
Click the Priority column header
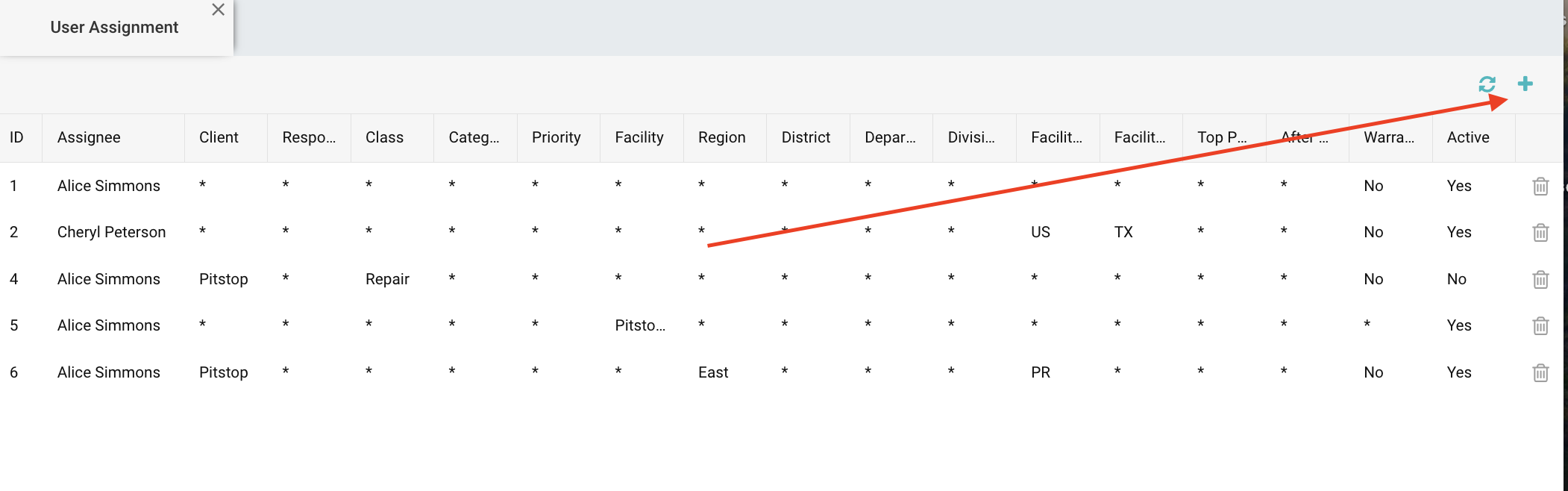pos(556,137)
